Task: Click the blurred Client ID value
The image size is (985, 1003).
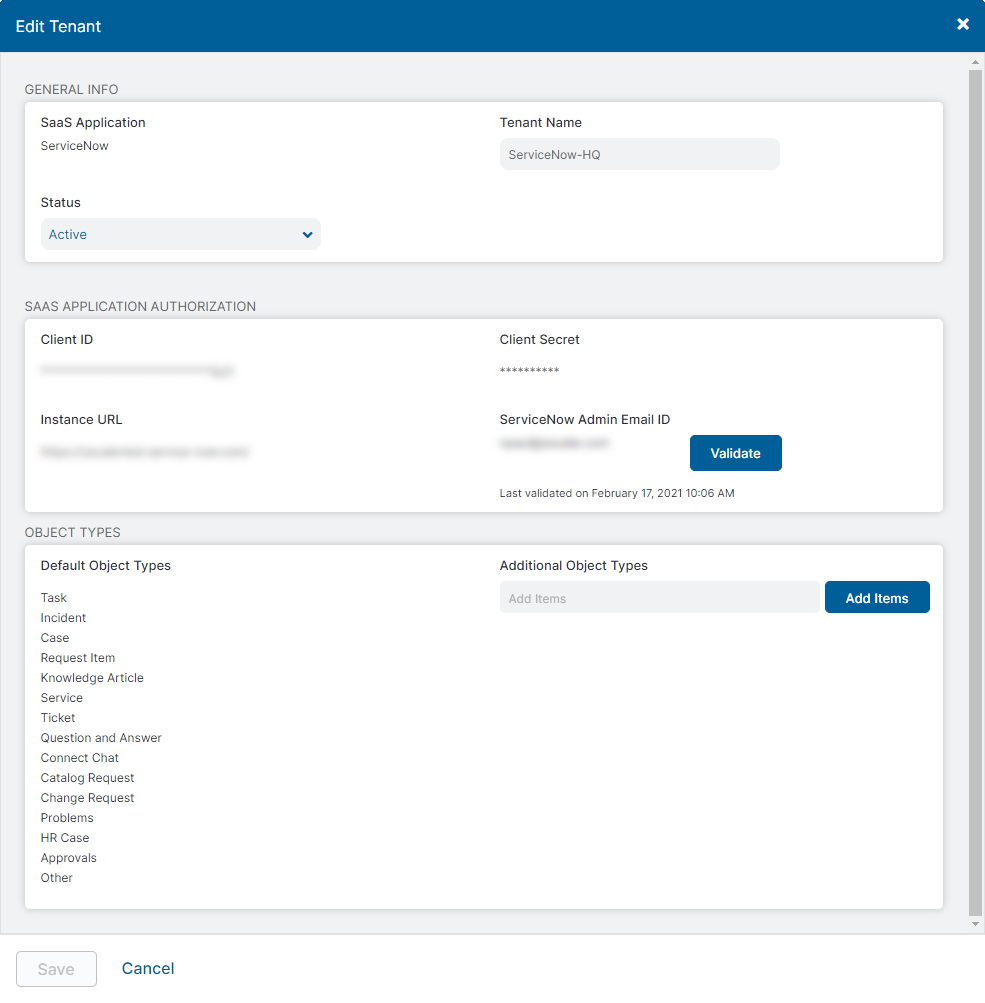Action: tap(138, 372)
